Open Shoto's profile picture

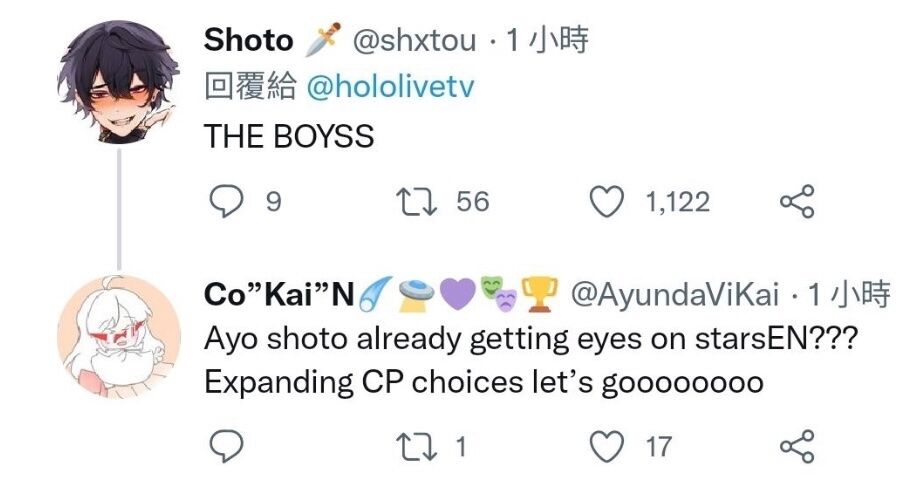pos(118,82)
